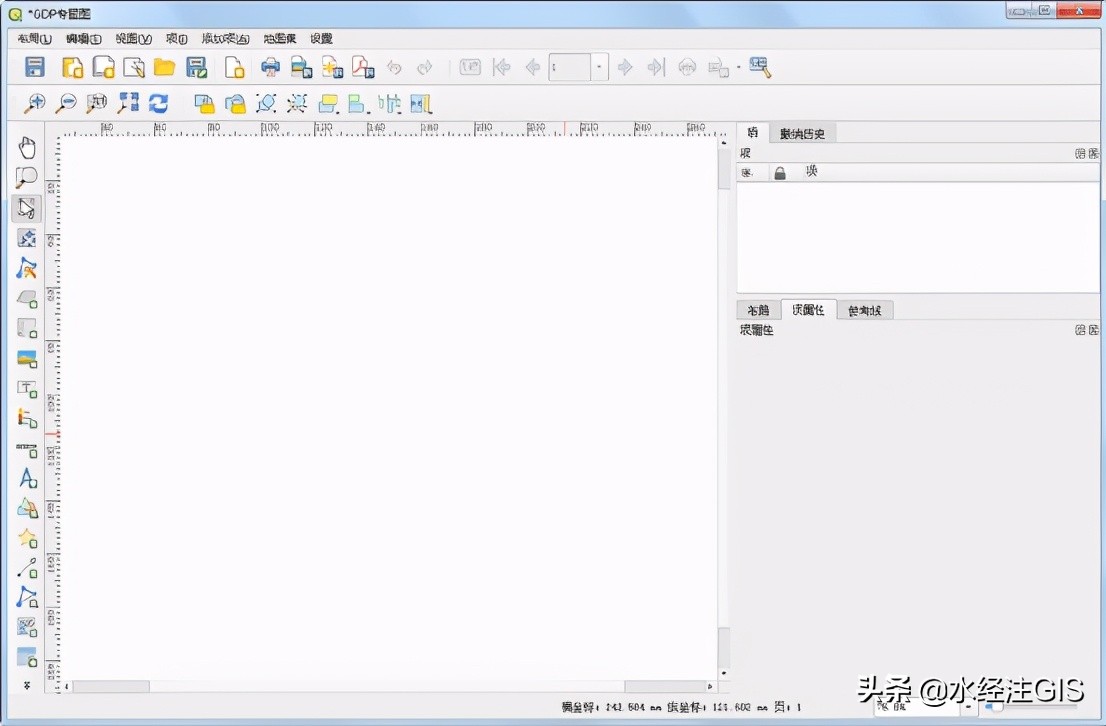Open the View (V) menu
The height and width of the screenshot is (726, 1106).
click(x=133, y=39)
